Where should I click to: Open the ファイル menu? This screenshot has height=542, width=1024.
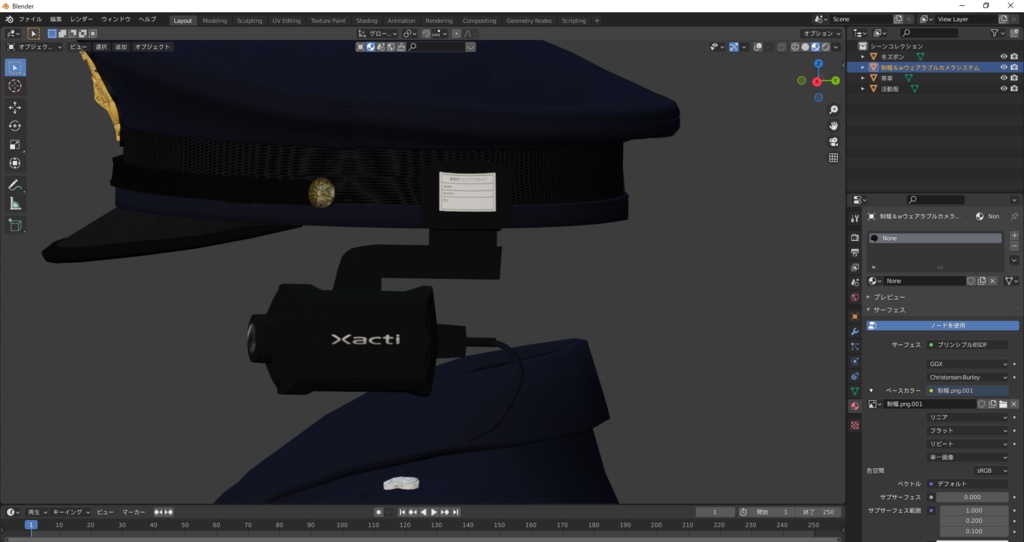pyautogui.click(x=30, y=20)
